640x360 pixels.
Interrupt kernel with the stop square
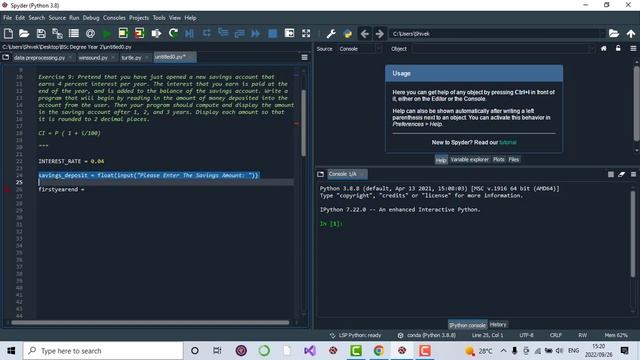(611, 174)
